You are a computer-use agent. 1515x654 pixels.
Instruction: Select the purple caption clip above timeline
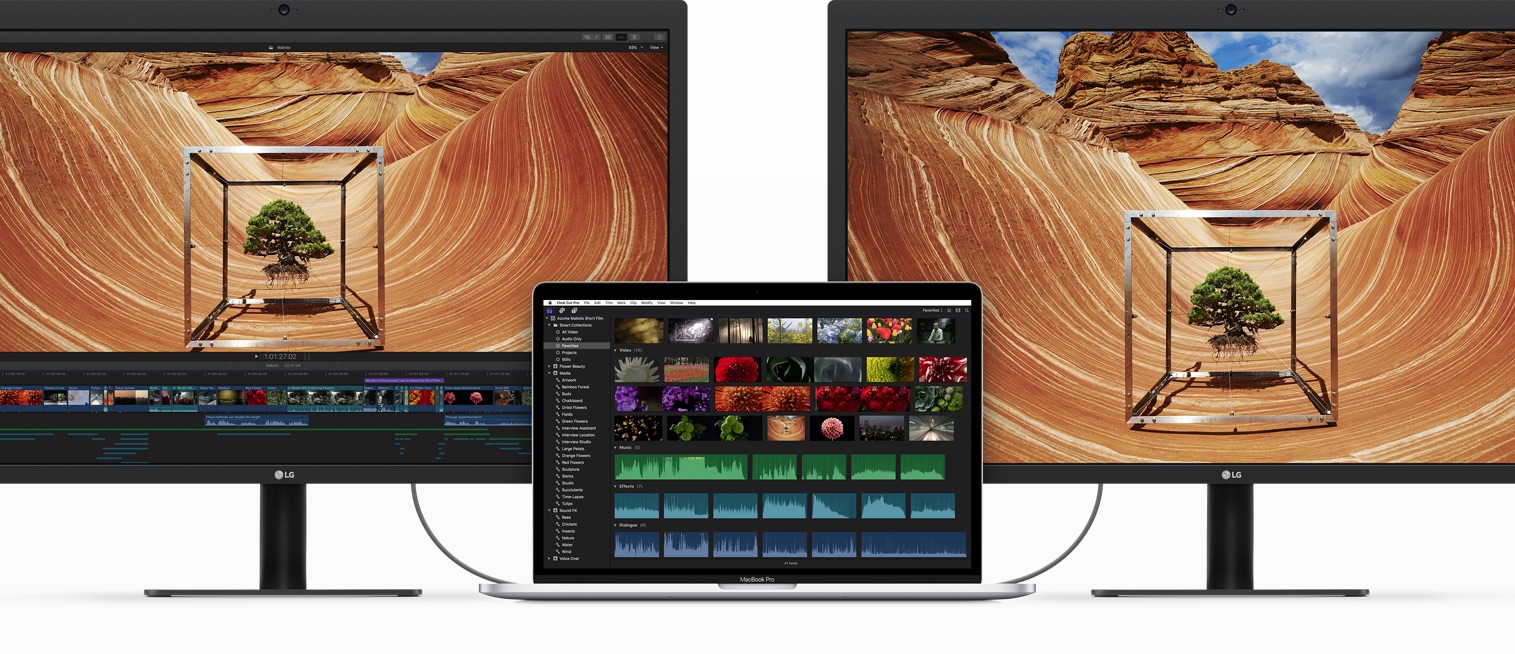[404, 381]
